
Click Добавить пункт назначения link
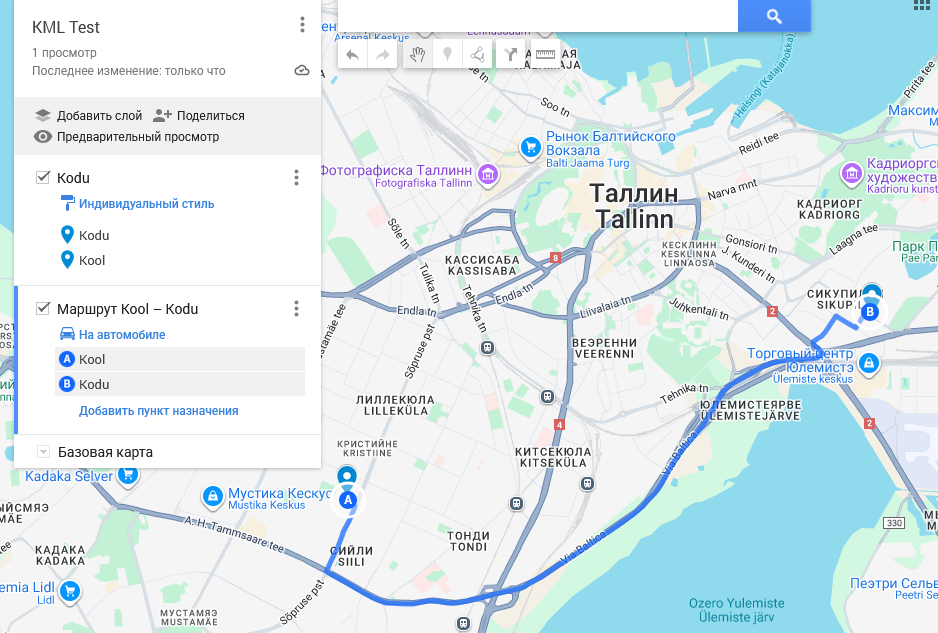coord(159,411)
